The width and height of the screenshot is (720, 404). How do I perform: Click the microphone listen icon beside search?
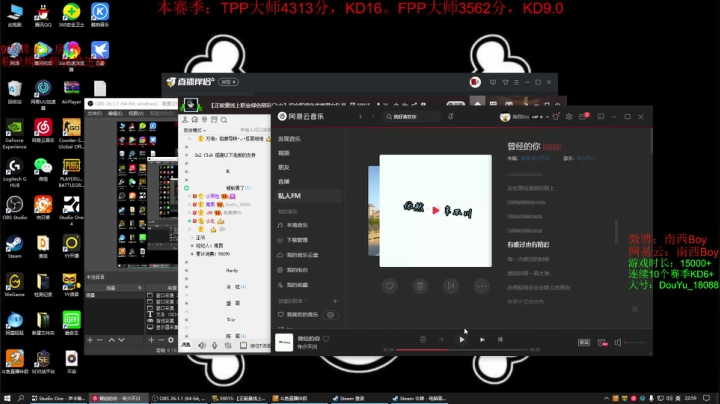click(x=451, y=117)
